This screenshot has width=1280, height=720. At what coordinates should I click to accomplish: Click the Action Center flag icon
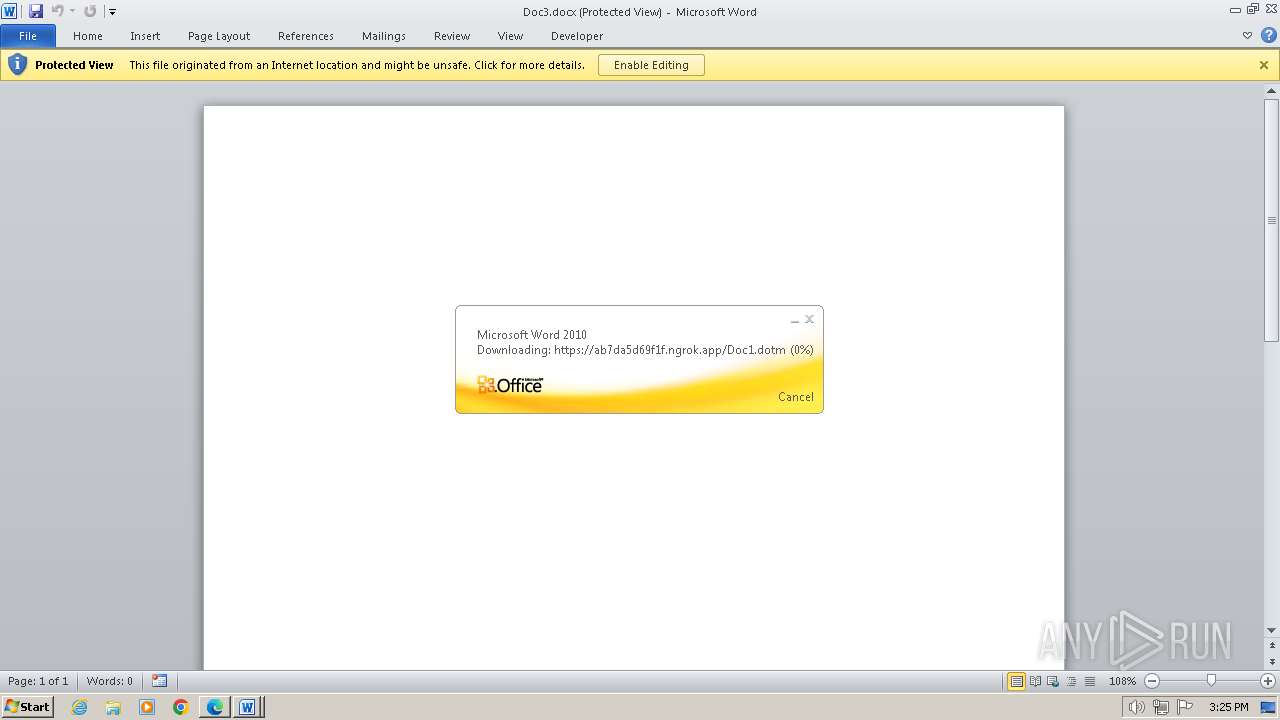pyautogui.click(x=1185, y=707)
